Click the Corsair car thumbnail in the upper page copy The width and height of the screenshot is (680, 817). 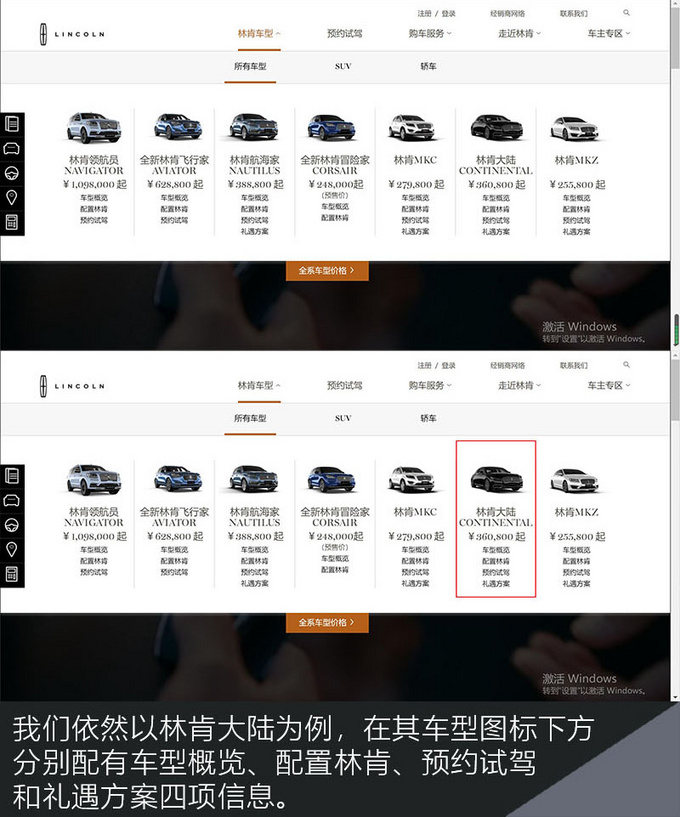coord(331,127)
